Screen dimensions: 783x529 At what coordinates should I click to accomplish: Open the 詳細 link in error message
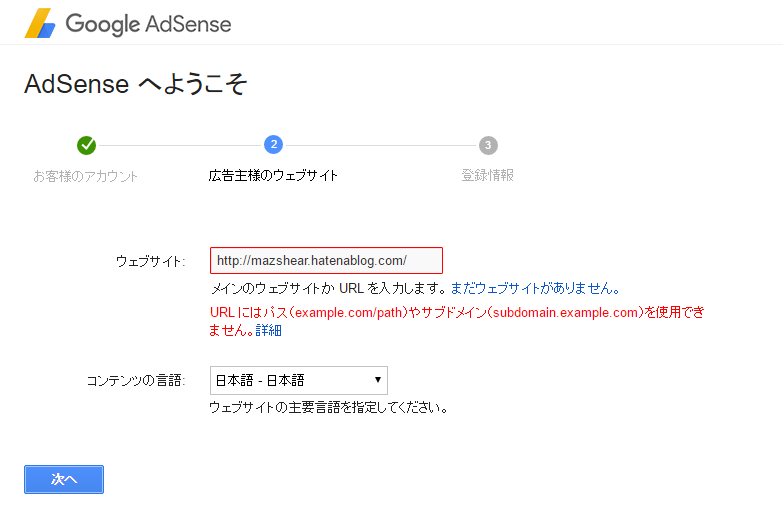pos(269,330)
